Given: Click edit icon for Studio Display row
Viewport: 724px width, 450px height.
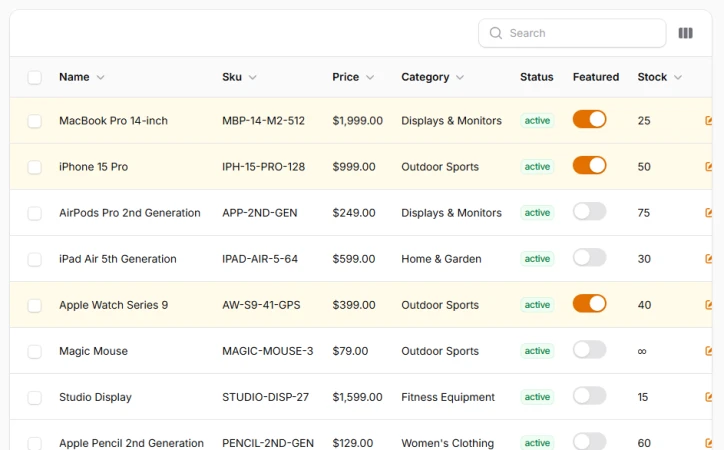Looking at the screenshot, I should coord(708,397).
